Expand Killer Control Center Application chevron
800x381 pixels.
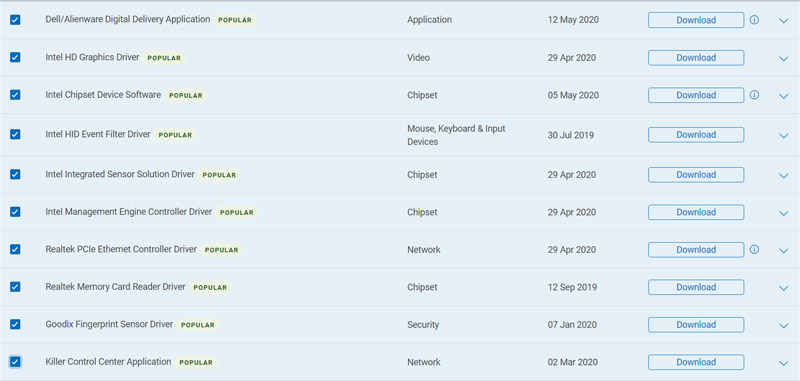coord(784,363)
